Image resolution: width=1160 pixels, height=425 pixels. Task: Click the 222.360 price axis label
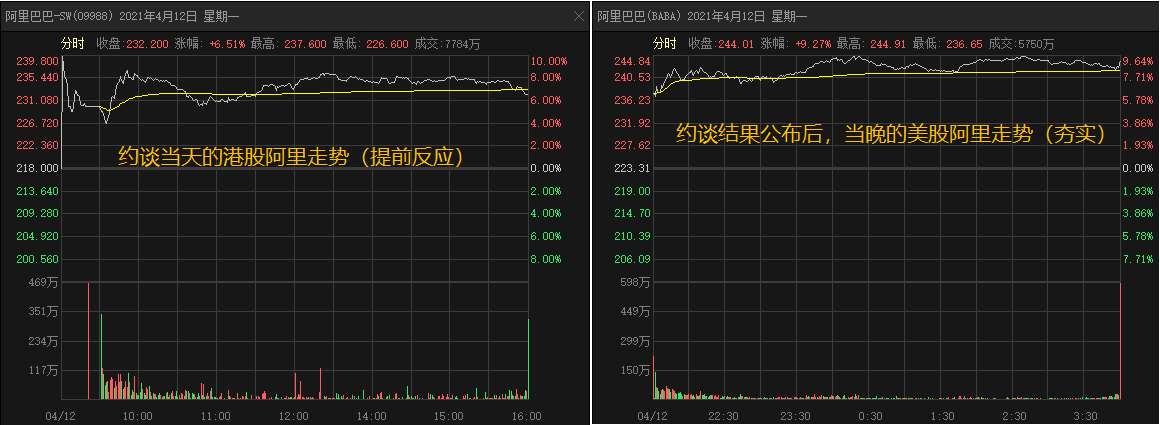point(37,145)
